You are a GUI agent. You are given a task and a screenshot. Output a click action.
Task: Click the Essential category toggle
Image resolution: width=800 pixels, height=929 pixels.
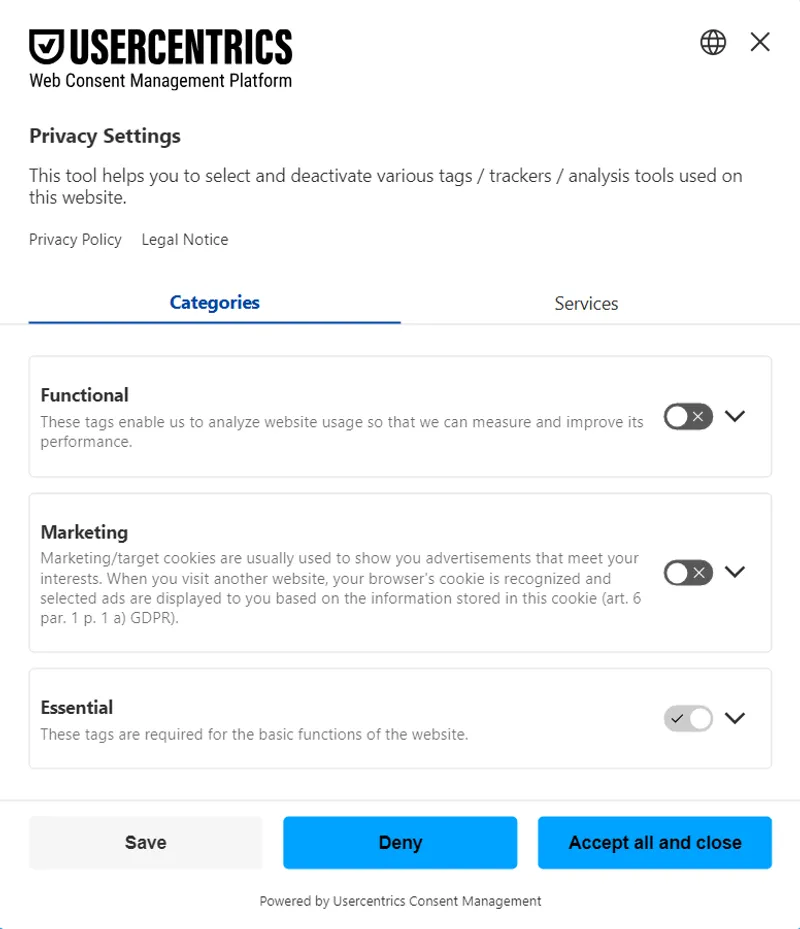click(x=687, y=718)
